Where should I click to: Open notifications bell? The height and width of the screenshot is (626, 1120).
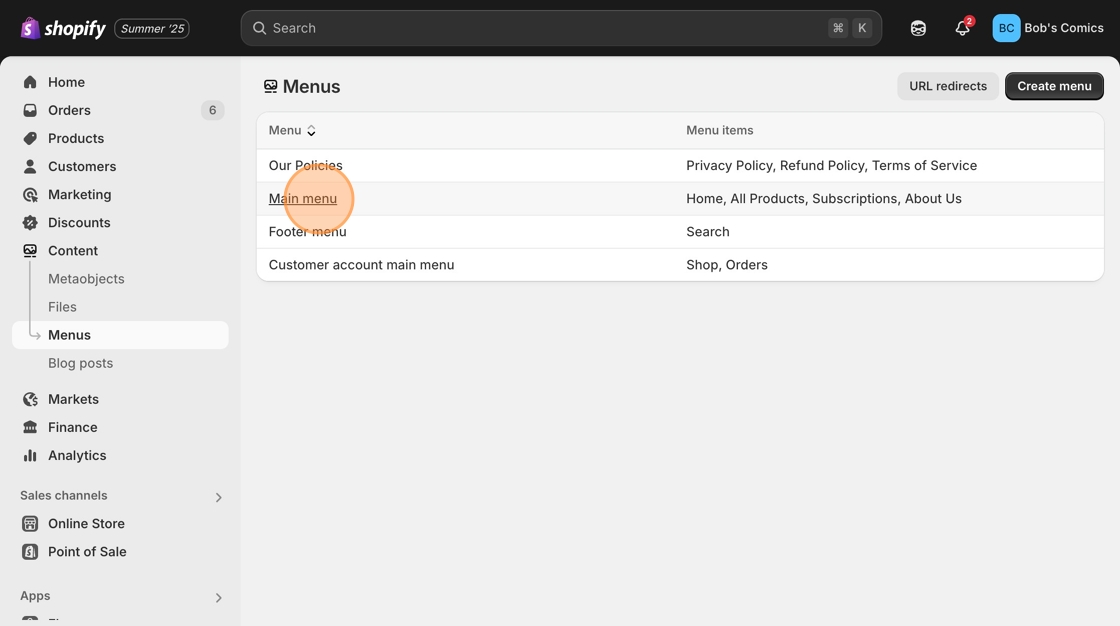click(x=963, y=28)
